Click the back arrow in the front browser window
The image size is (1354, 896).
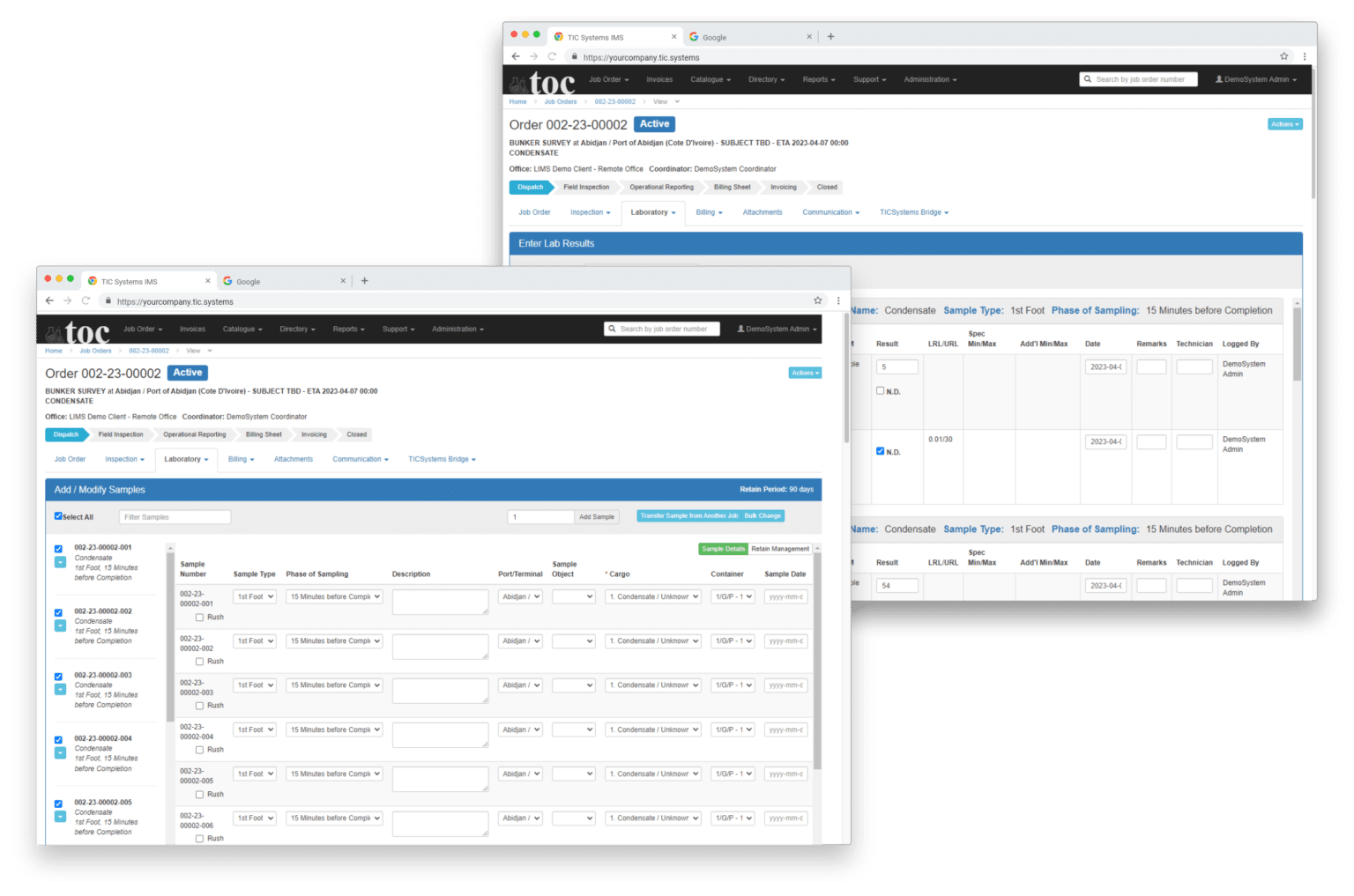pyautogui.click(x=49, y=301)
